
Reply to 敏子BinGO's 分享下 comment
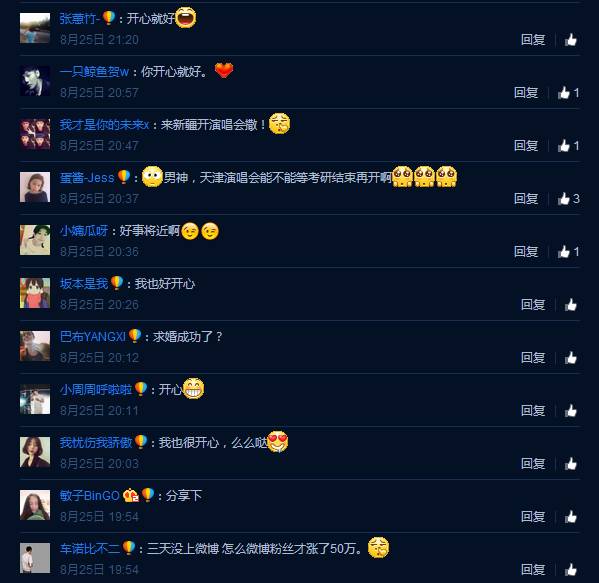pyautogui.click(x=533, y=517)
